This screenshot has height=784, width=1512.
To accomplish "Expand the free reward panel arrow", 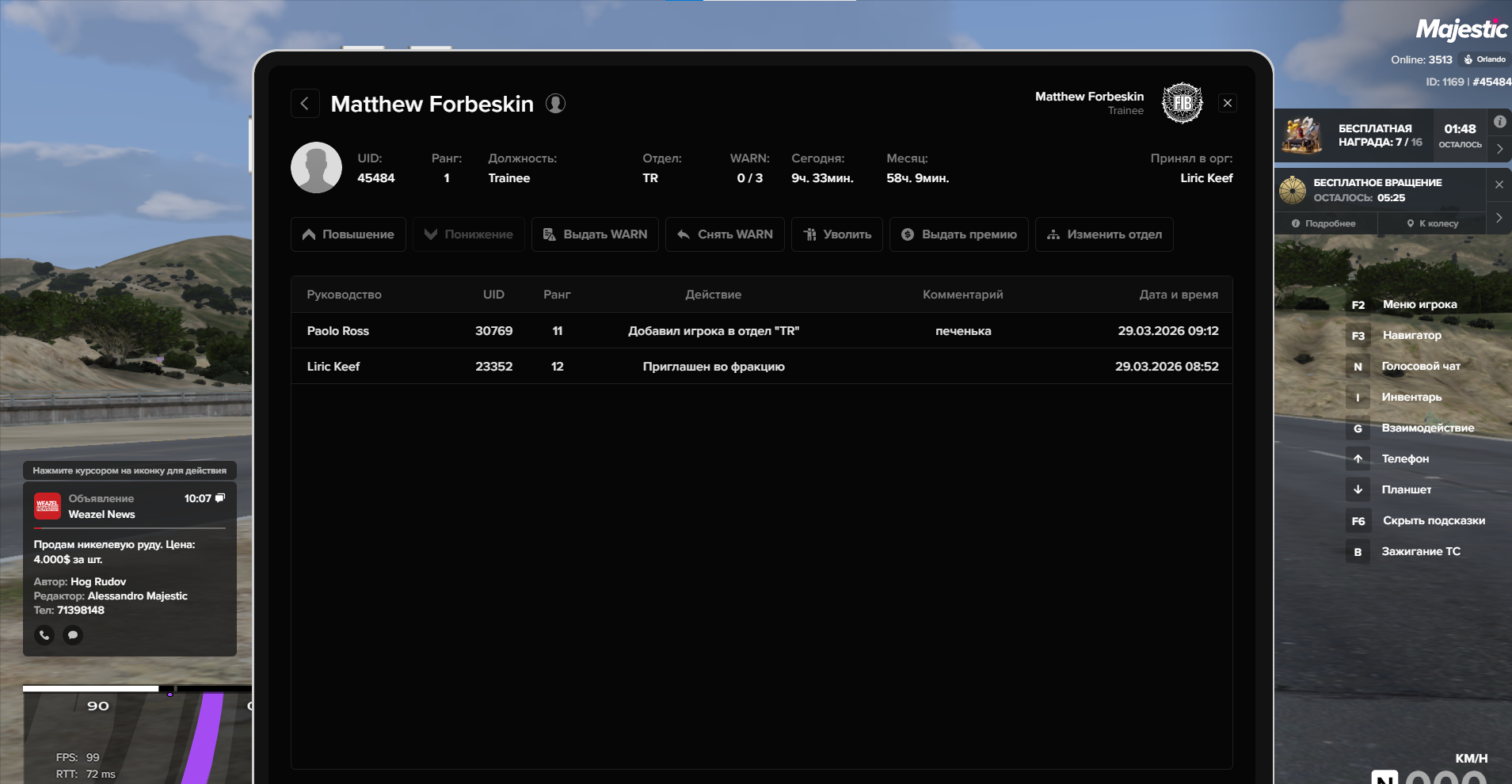I will pyautogui.click(x=1499, y=149).
